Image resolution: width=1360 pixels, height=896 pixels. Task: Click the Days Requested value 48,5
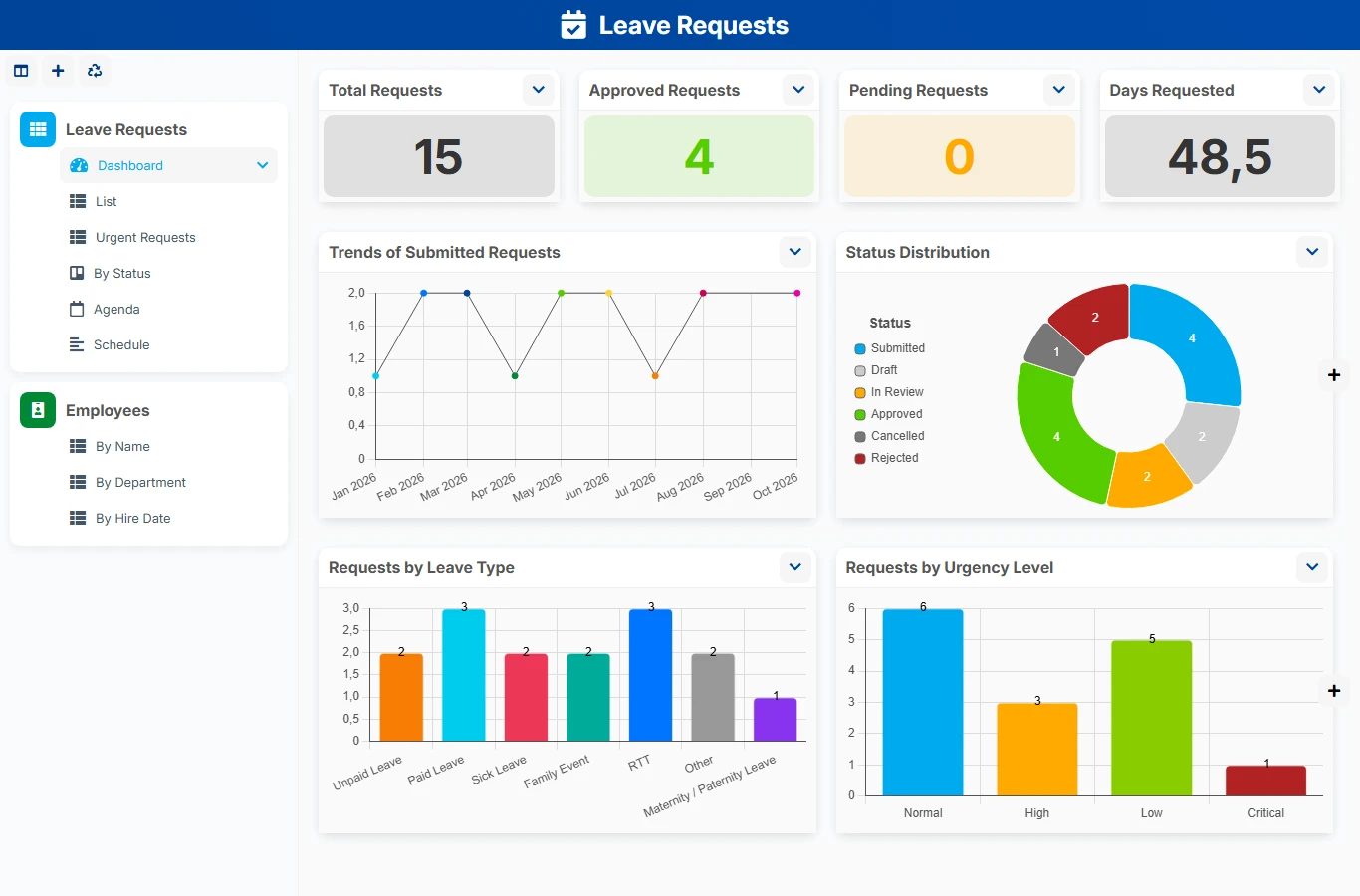coord(1220,157)
